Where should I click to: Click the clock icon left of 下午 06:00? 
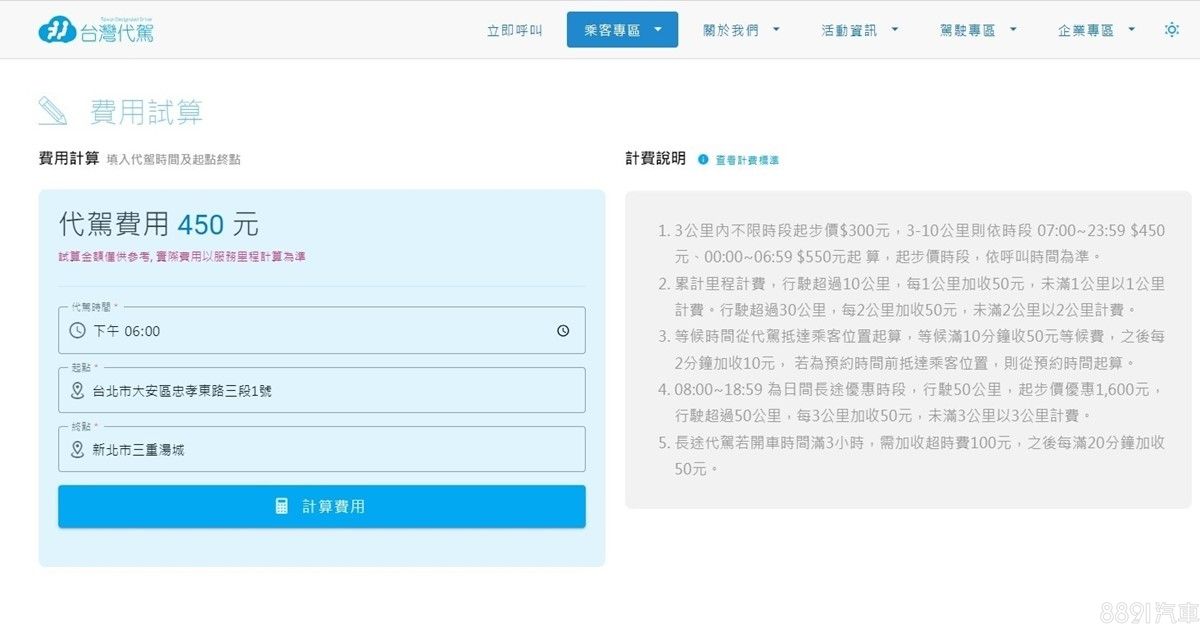pyautogui.click(x=78, y=331)
